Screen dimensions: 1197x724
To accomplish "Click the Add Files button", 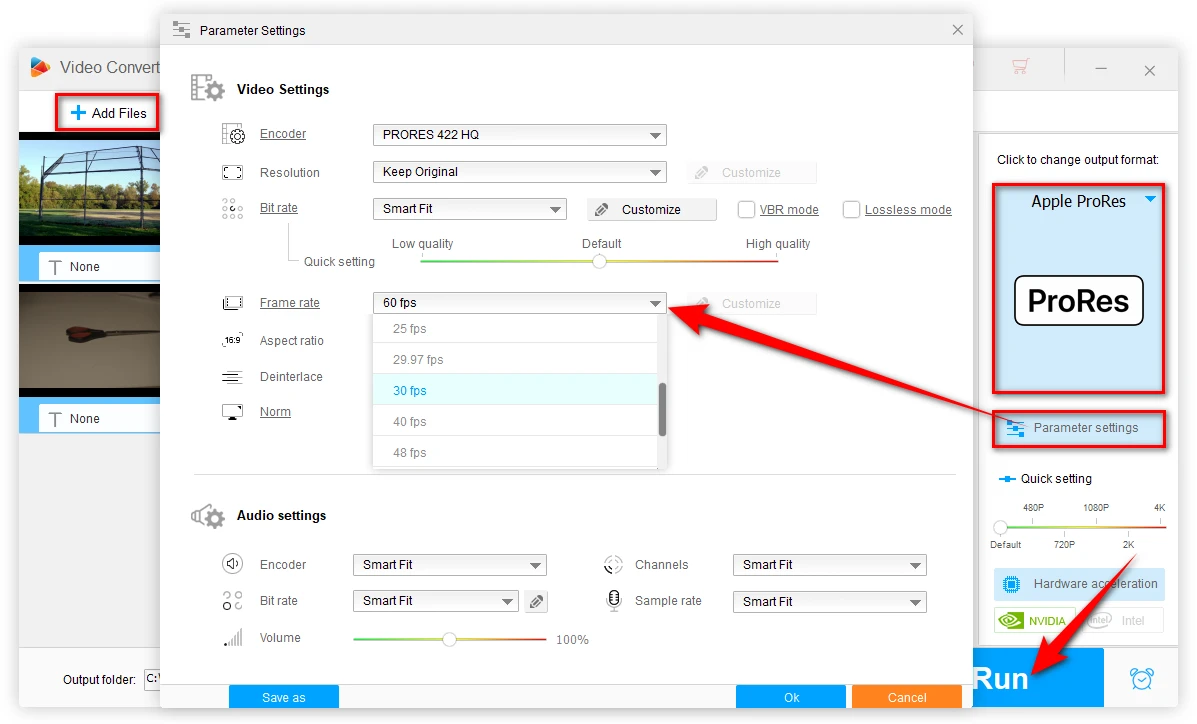I will [x=109, y=113].
